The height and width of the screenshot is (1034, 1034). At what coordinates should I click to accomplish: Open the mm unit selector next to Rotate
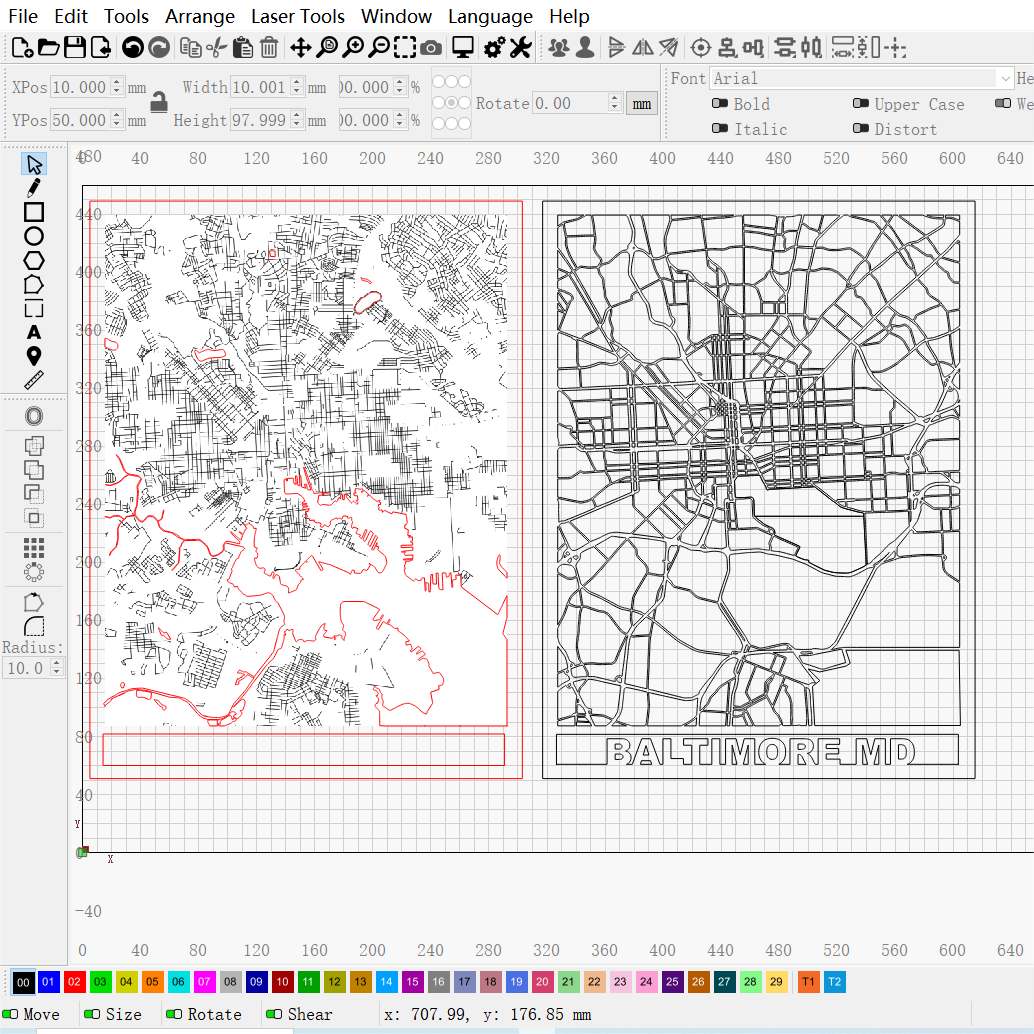click(x=641, y=103)
